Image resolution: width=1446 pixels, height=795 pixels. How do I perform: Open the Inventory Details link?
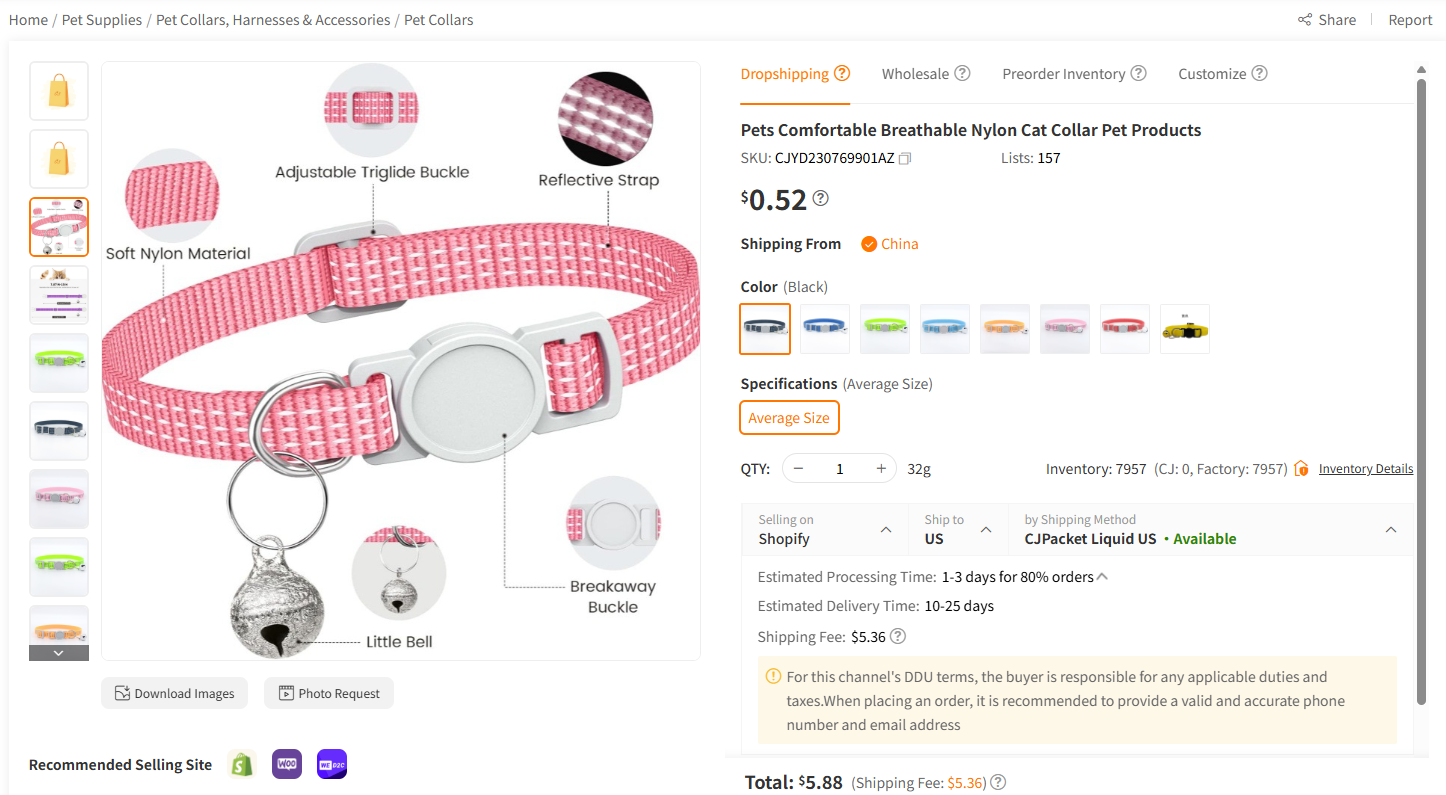point(1365,468)
